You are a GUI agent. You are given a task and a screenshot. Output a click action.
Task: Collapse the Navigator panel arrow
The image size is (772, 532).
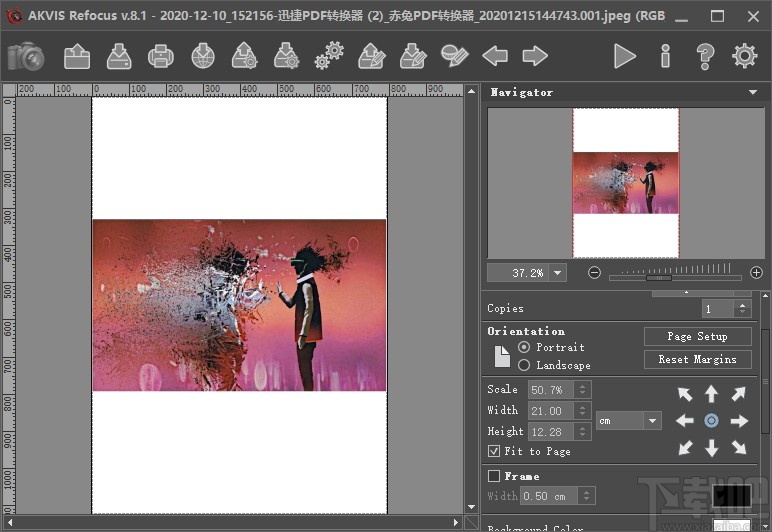point(753,92)
